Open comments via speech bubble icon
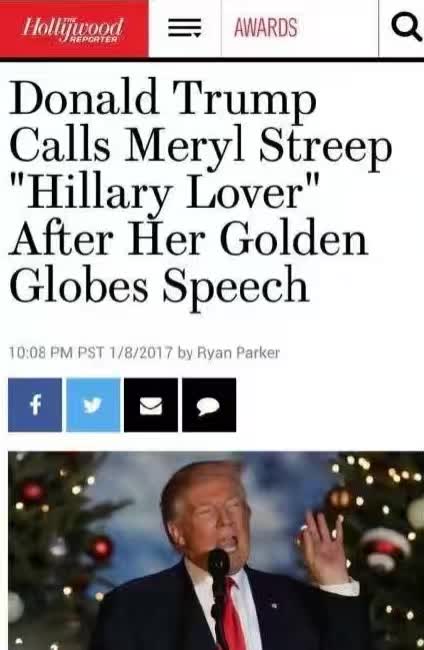This screenshot has height=650, width=424. coord(209,405)
